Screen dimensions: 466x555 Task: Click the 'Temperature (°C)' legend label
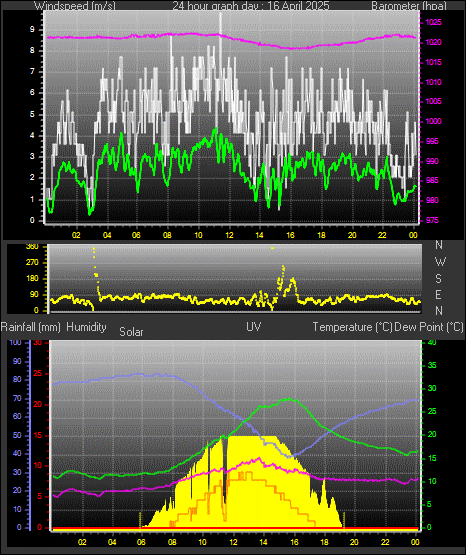click(x=352, y=327)
